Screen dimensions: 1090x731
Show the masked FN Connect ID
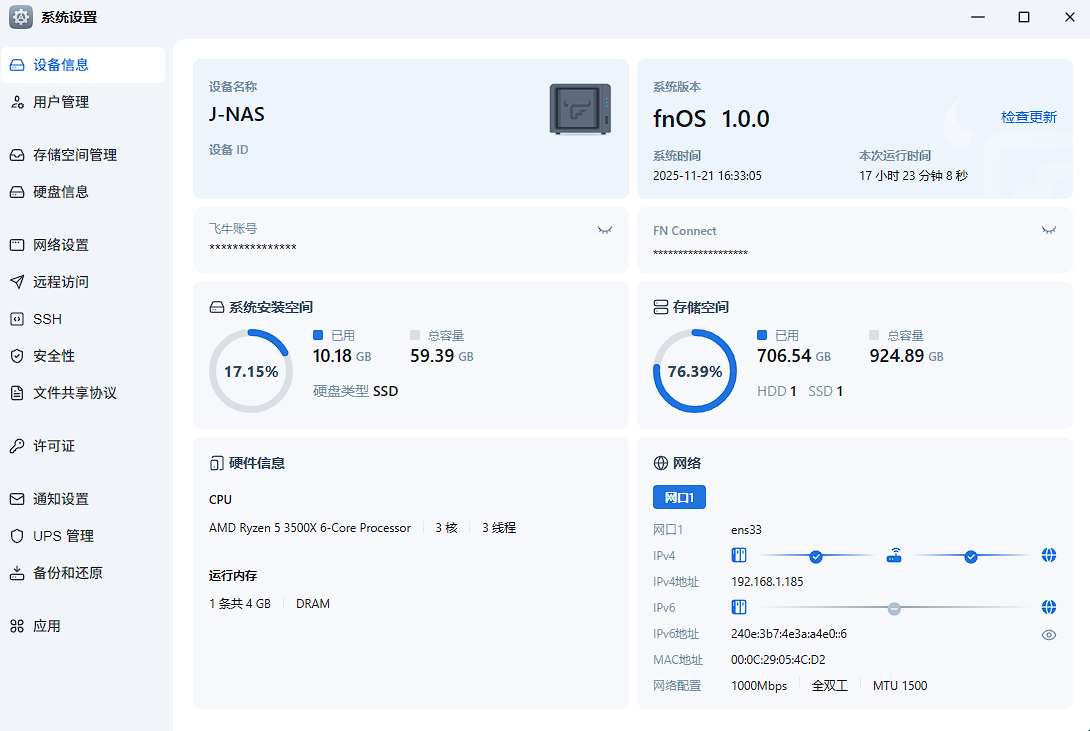tap(1048, 230)
